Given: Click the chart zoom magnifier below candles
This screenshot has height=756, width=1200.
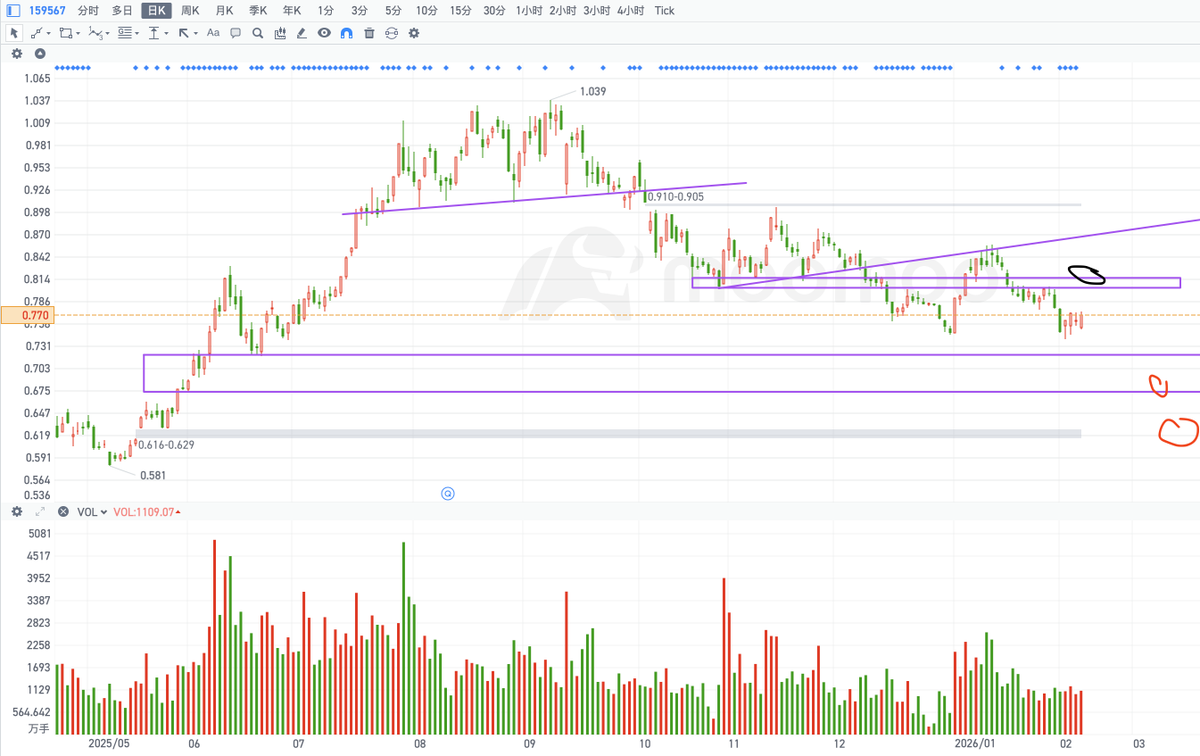Looking at the screenshot, I should pyautogui.click(x=447, y=493).
